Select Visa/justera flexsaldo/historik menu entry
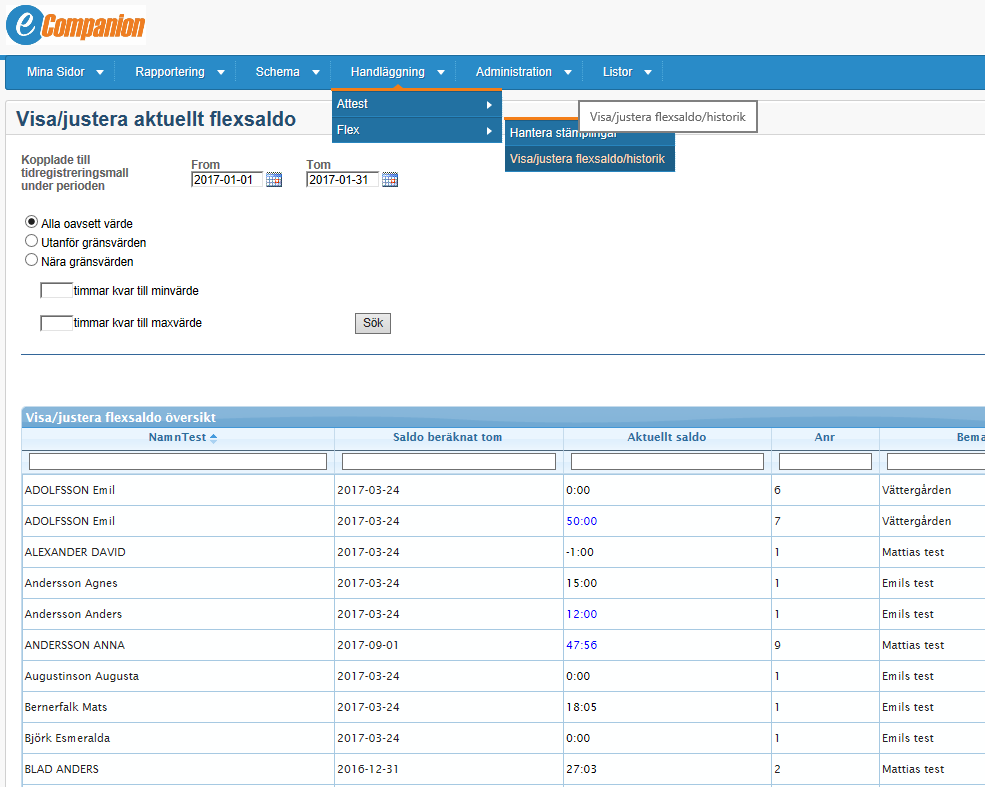Image resolution: width=985 pixels, height=787 pixels. pyautogui.click(x=586, y=158)
